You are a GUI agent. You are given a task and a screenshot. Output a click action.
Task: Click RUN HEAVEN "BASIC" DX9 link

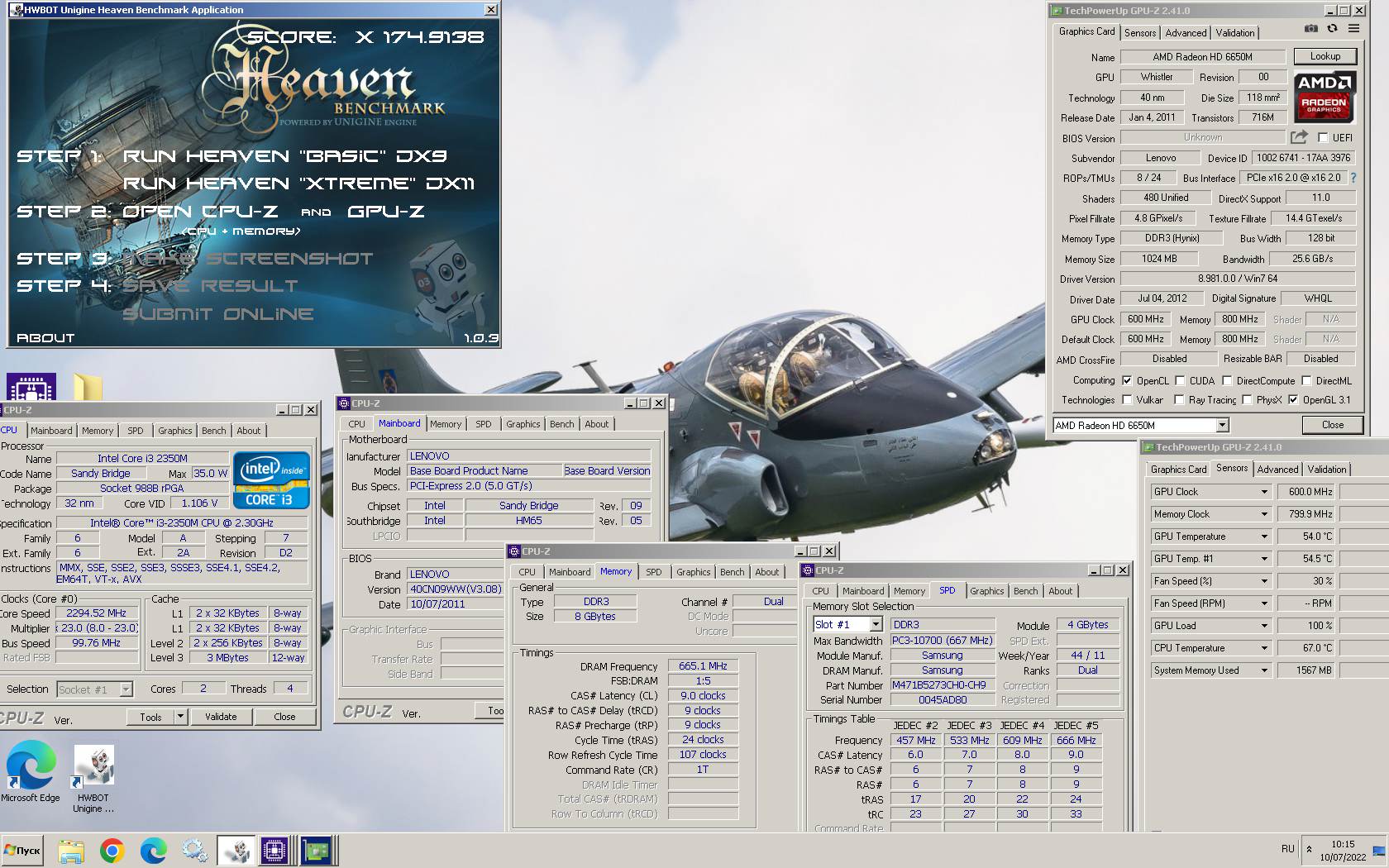click(x=284, y=156)
